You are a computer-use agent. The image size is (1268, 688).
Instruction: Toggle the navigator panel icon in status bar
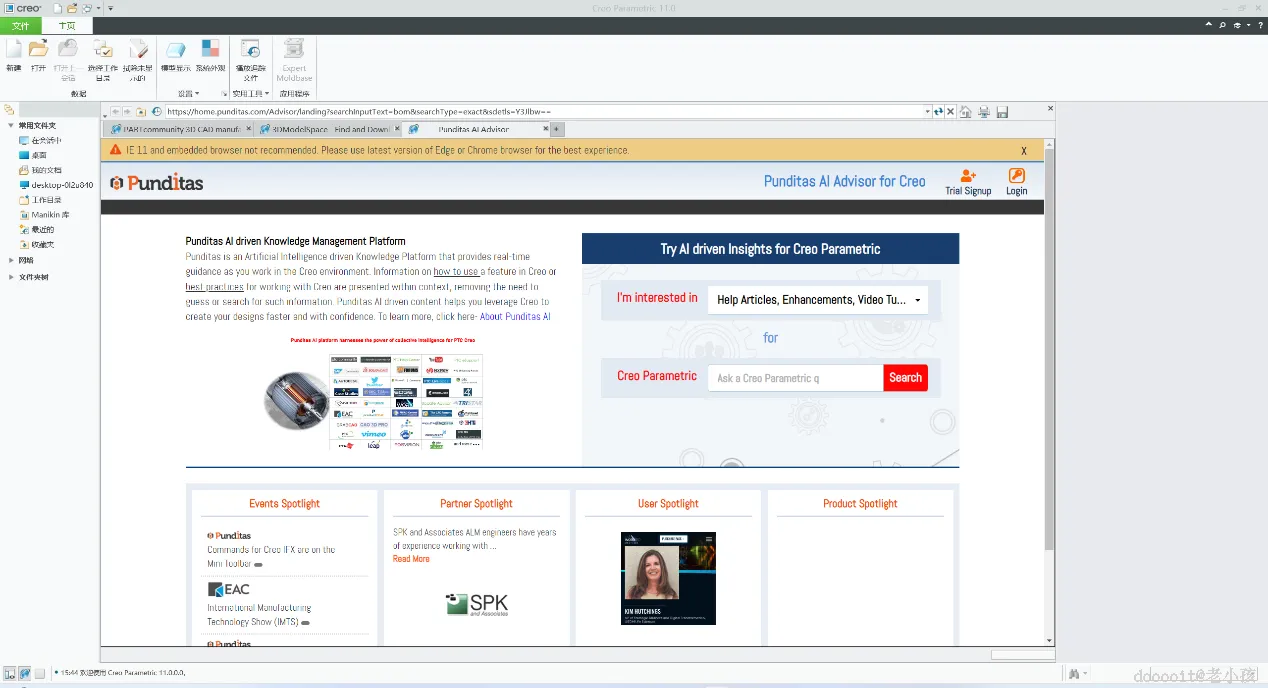click(9, 673)
